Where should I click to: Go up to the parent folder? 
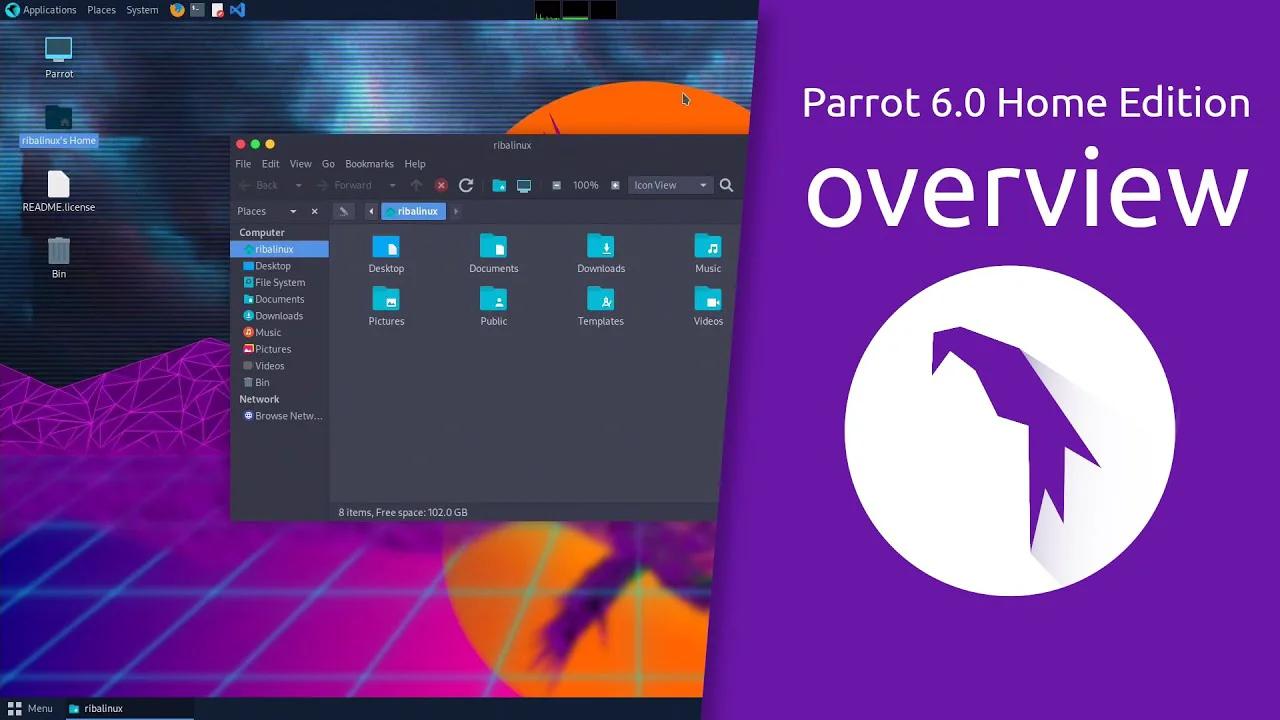click(x=417, y=185)
